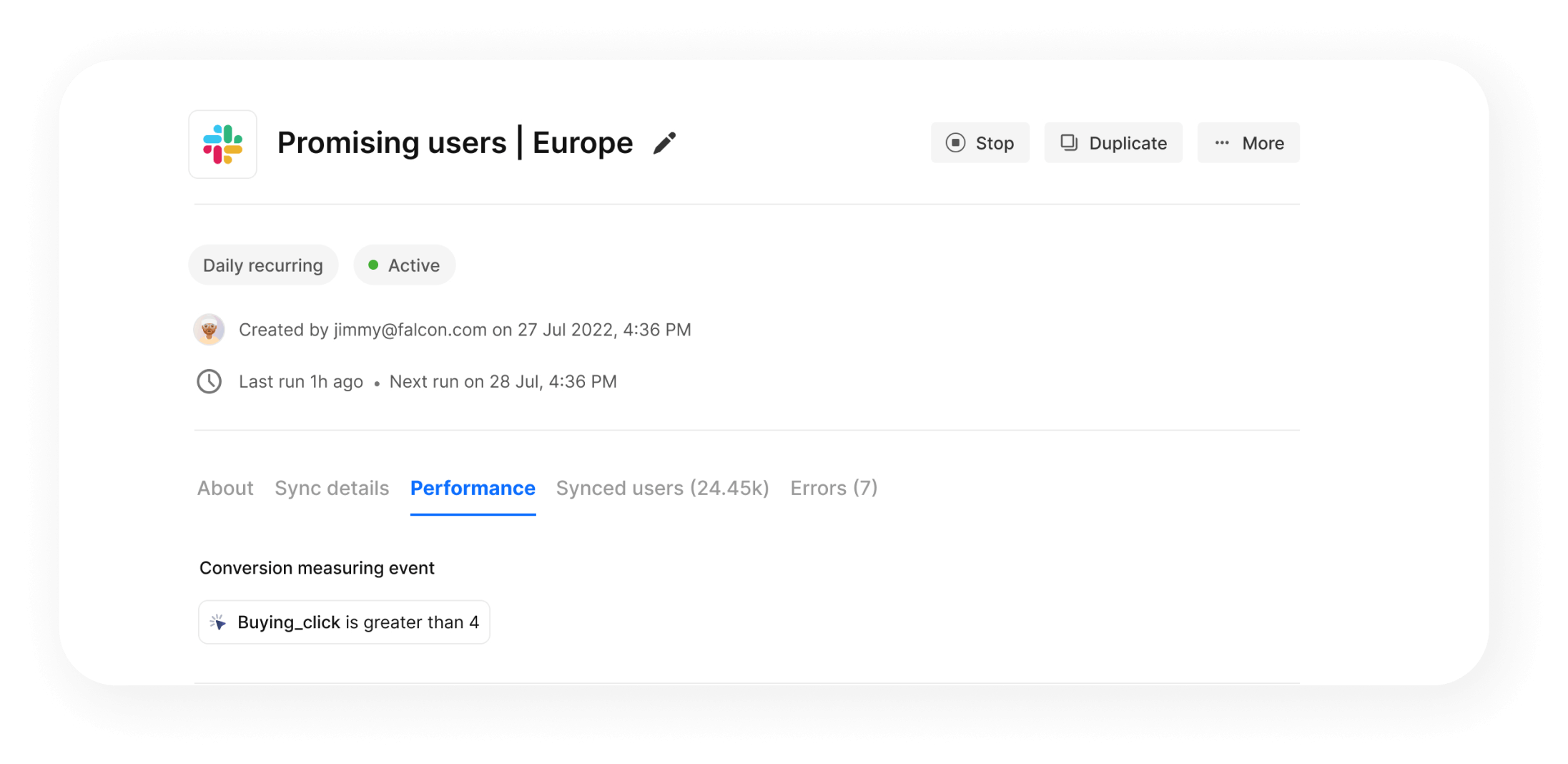The height and width of the screenshot is (764, 1568).
Task: Click the duplicate squares icon
Action: pos(1069,143)
